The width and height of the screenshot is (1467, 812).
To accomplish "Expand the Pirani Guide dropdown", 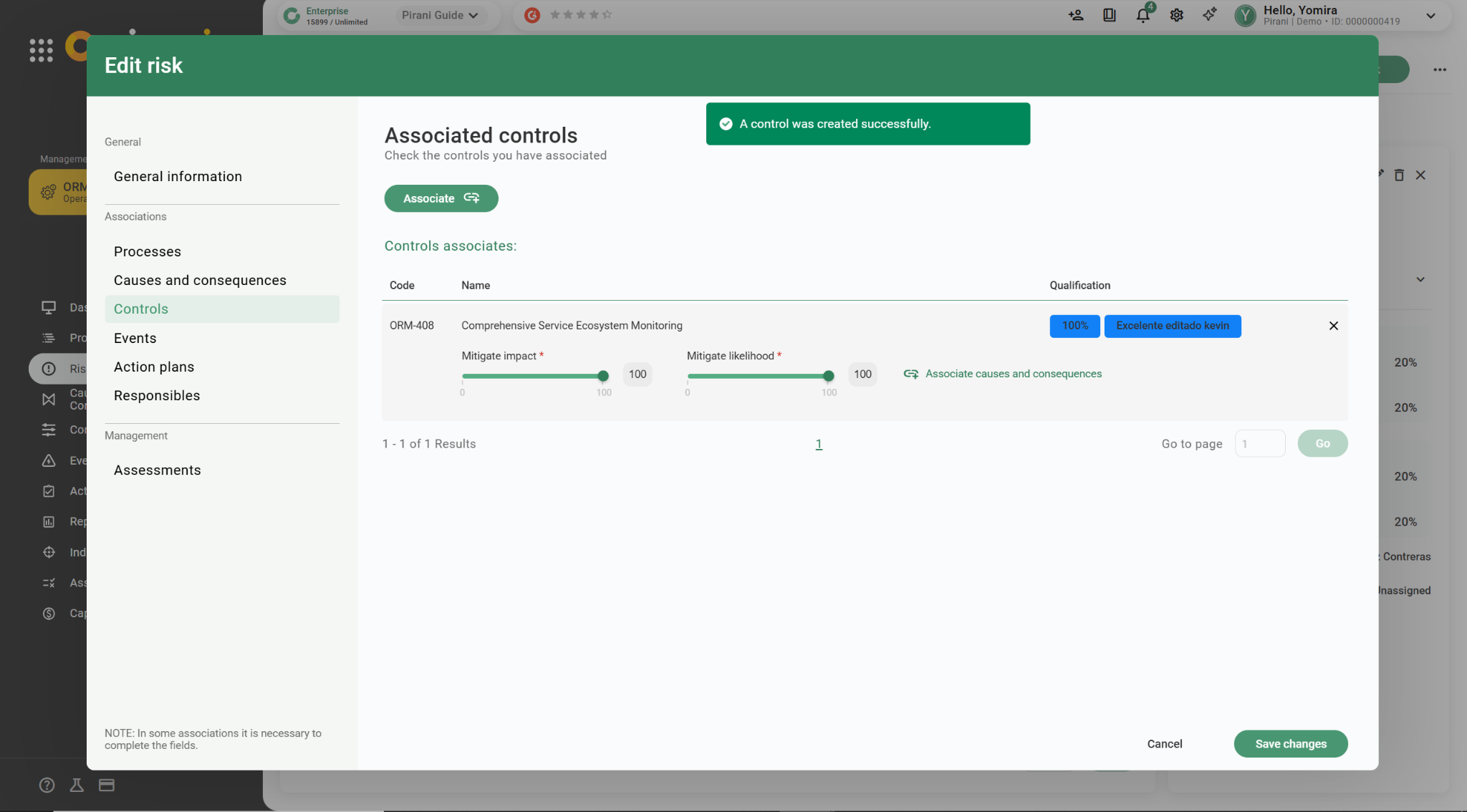I will coord(440,15).
